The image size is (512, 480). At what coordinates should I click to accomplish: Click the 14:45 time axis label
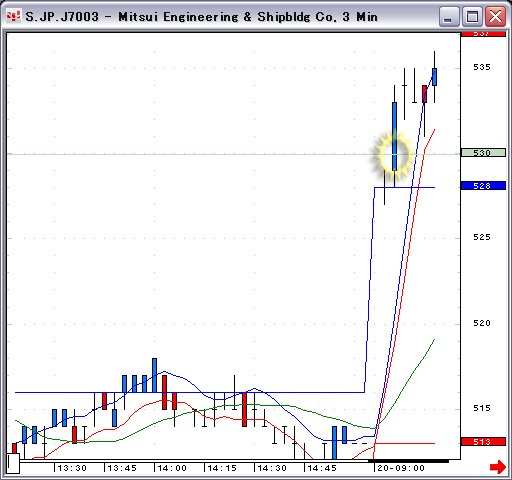[x=322, y=468]
